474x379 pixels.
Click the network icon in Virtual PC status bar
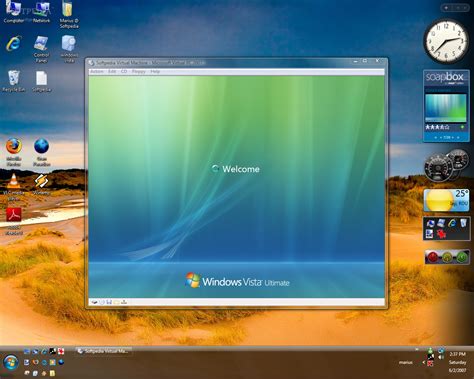pyautogui.click(x=124, y=302)
